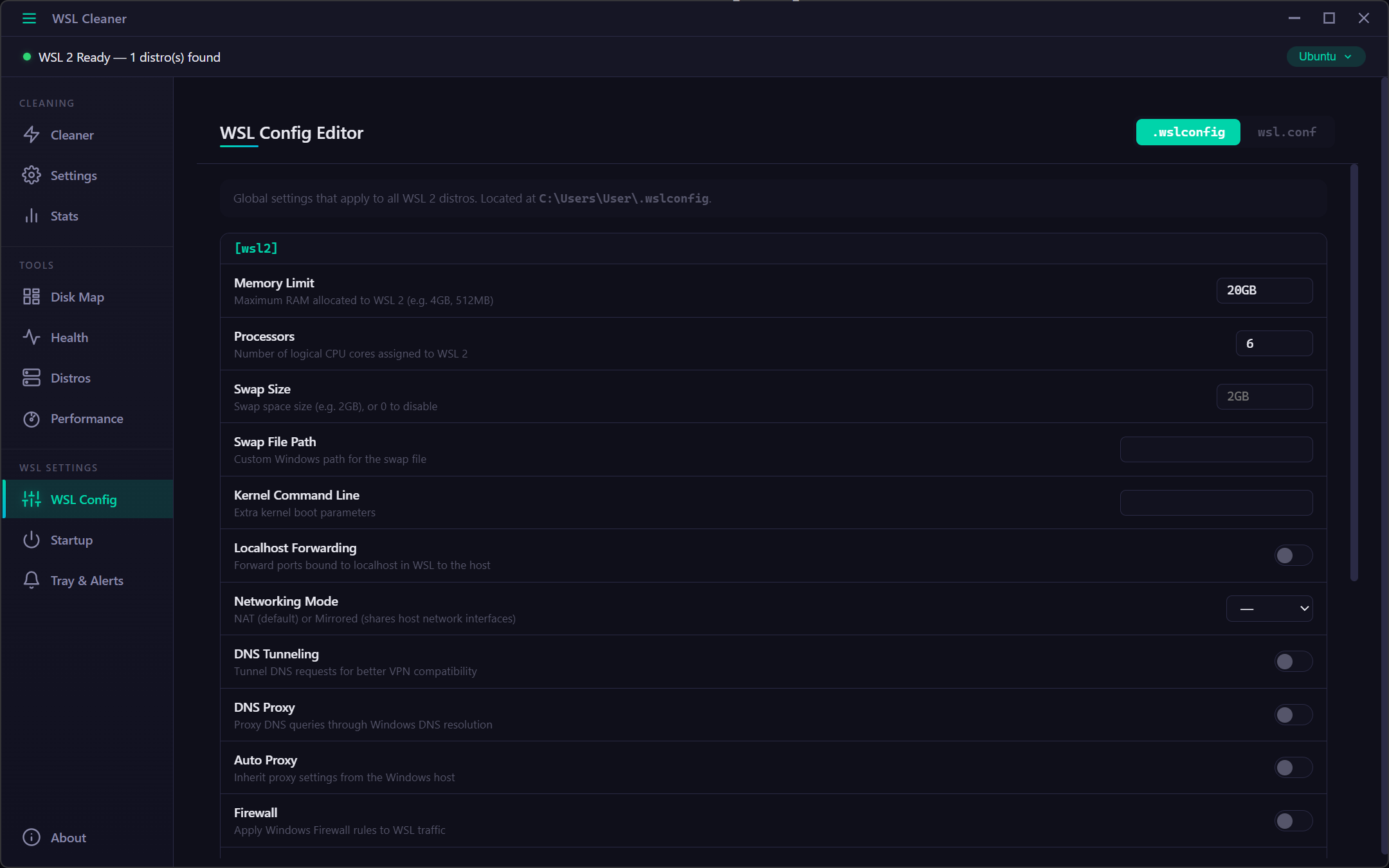Click the Tray & Alerts bell icon

point(32,581)
